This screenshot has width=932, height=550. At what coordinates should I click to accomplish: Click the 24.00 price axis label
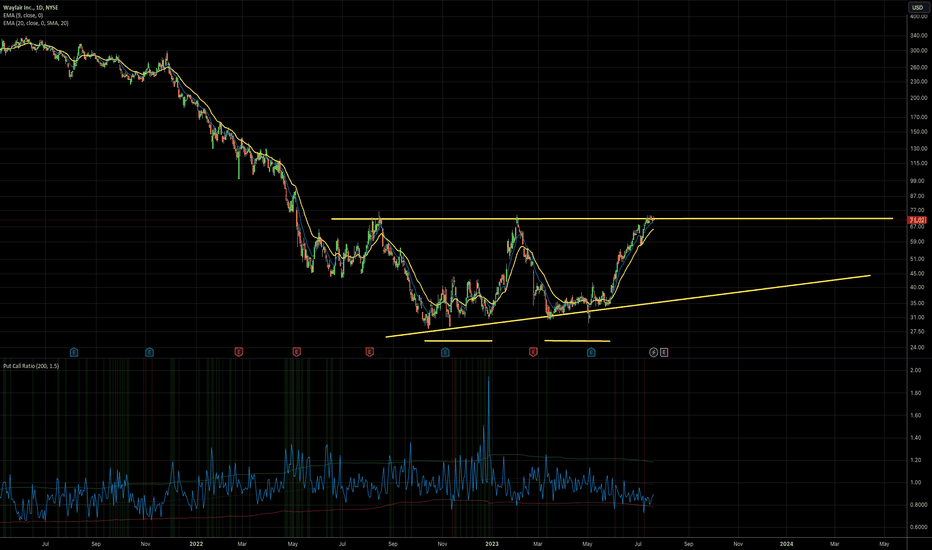coord(917,347)
